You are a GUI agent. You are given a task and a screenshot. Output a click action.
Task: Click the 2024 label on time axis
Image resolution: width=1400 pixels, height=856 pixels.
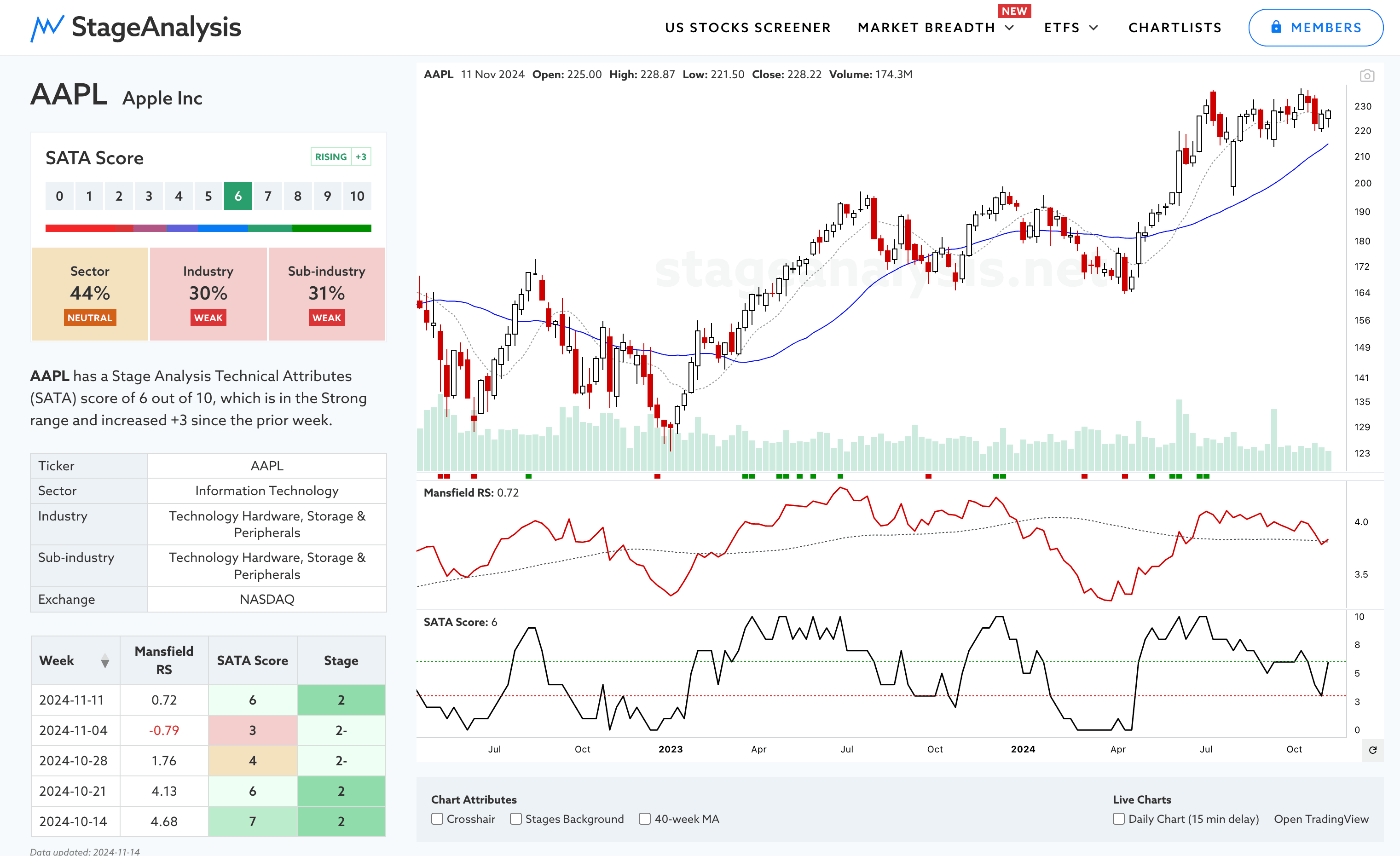click(x=1023, y=749)
